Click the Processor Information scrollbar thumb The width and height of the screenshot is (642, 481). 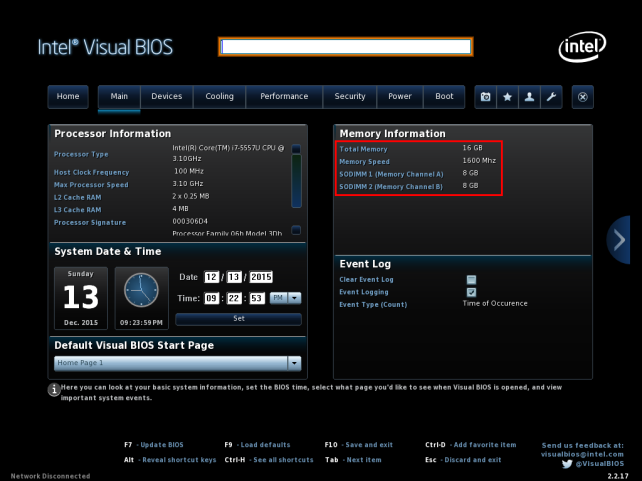coord(296,181)
